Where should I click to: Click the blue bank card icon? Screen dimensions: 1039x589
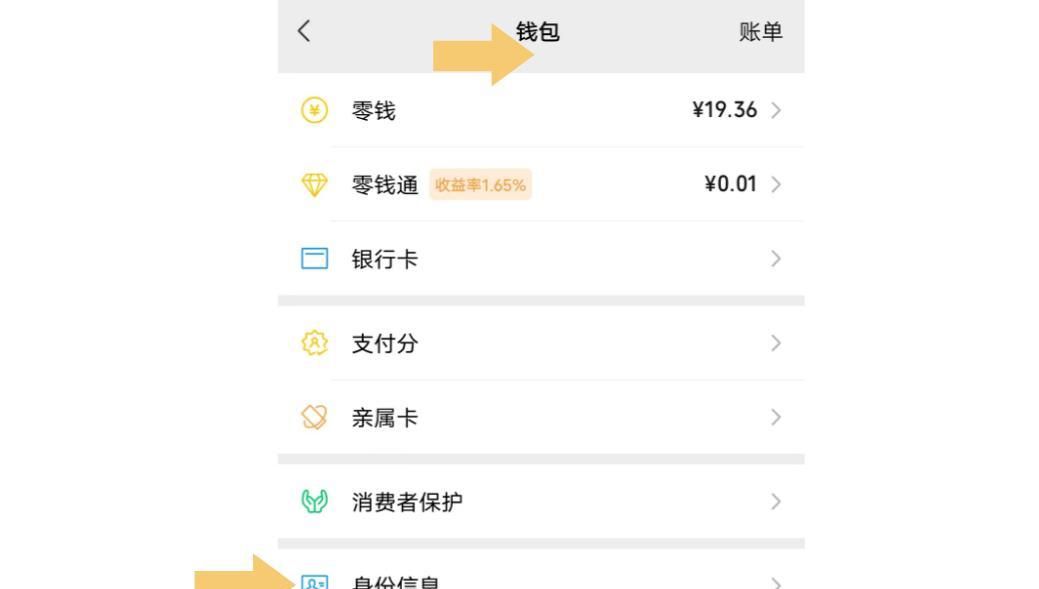pos(314,259)
